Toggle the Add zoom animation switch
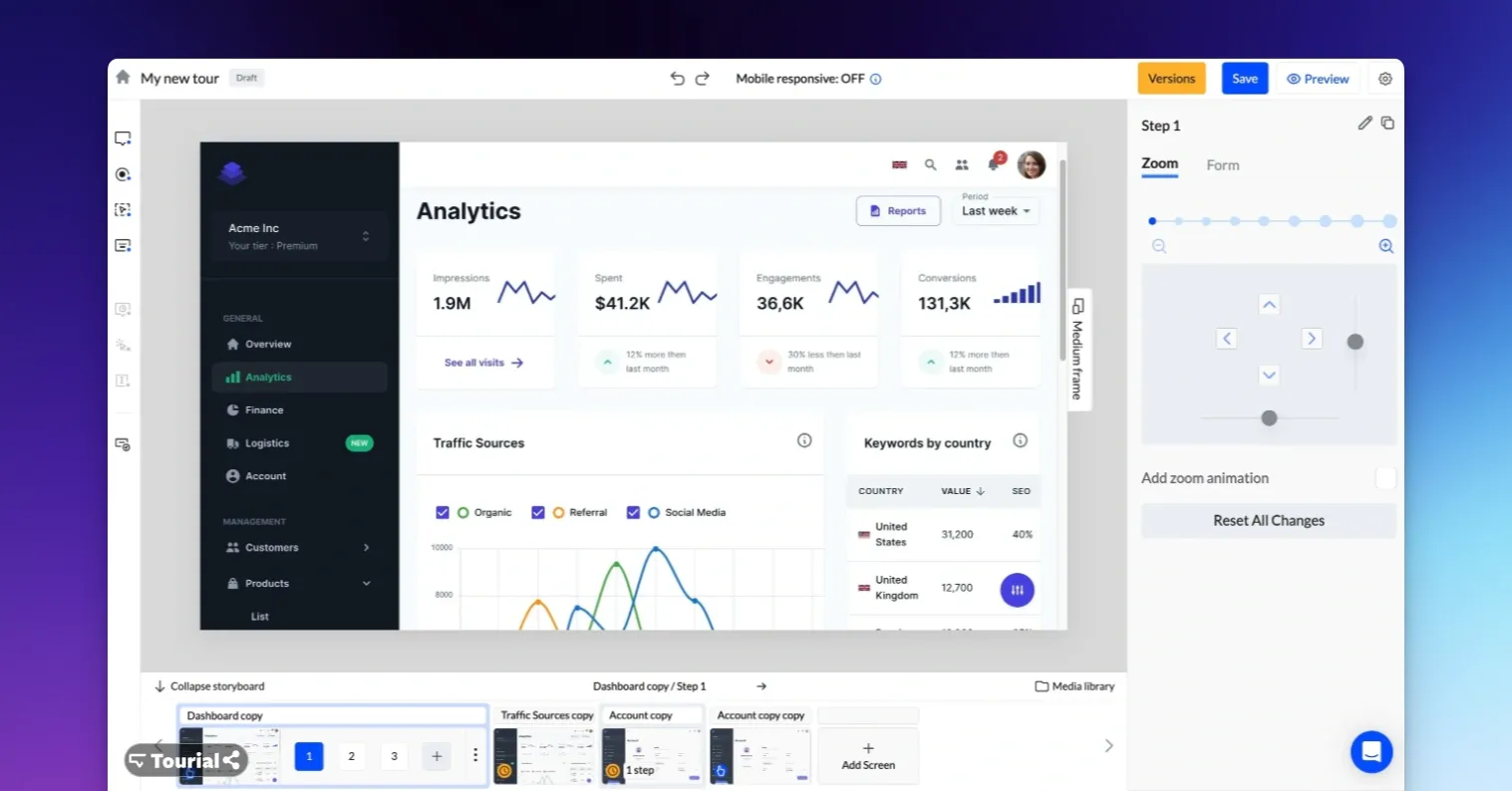Viewport: 1512px width, 791px height. pos(1384,478)
